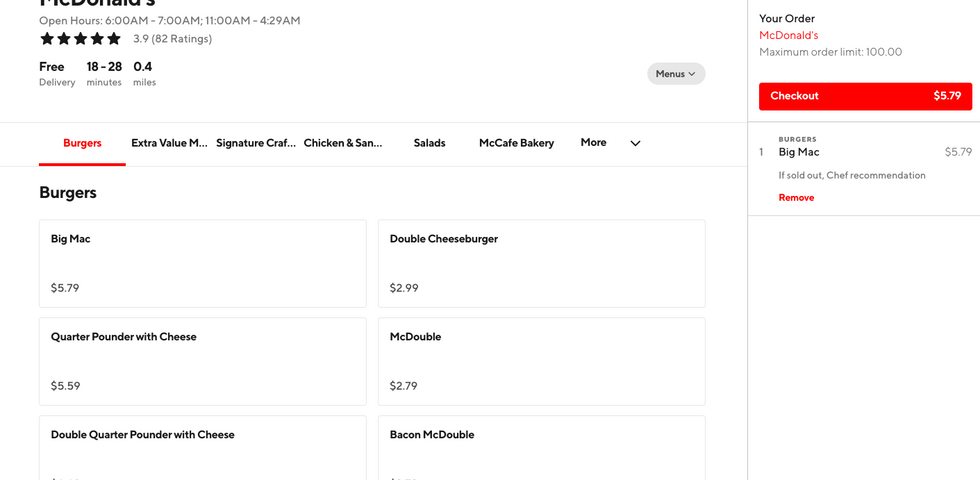The height and width of the screenshot is (480, 980).
Task: Choose the Bacon McDouble item
Action: click(x=541, y=448)
